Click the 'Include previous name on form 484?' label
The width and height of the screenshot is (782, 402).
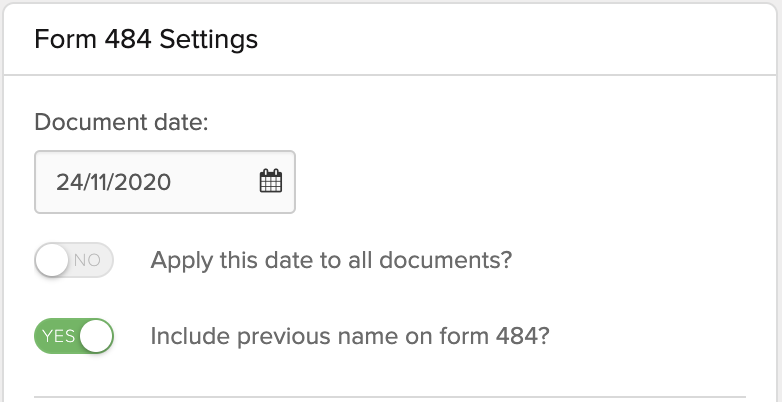[350, 336]
